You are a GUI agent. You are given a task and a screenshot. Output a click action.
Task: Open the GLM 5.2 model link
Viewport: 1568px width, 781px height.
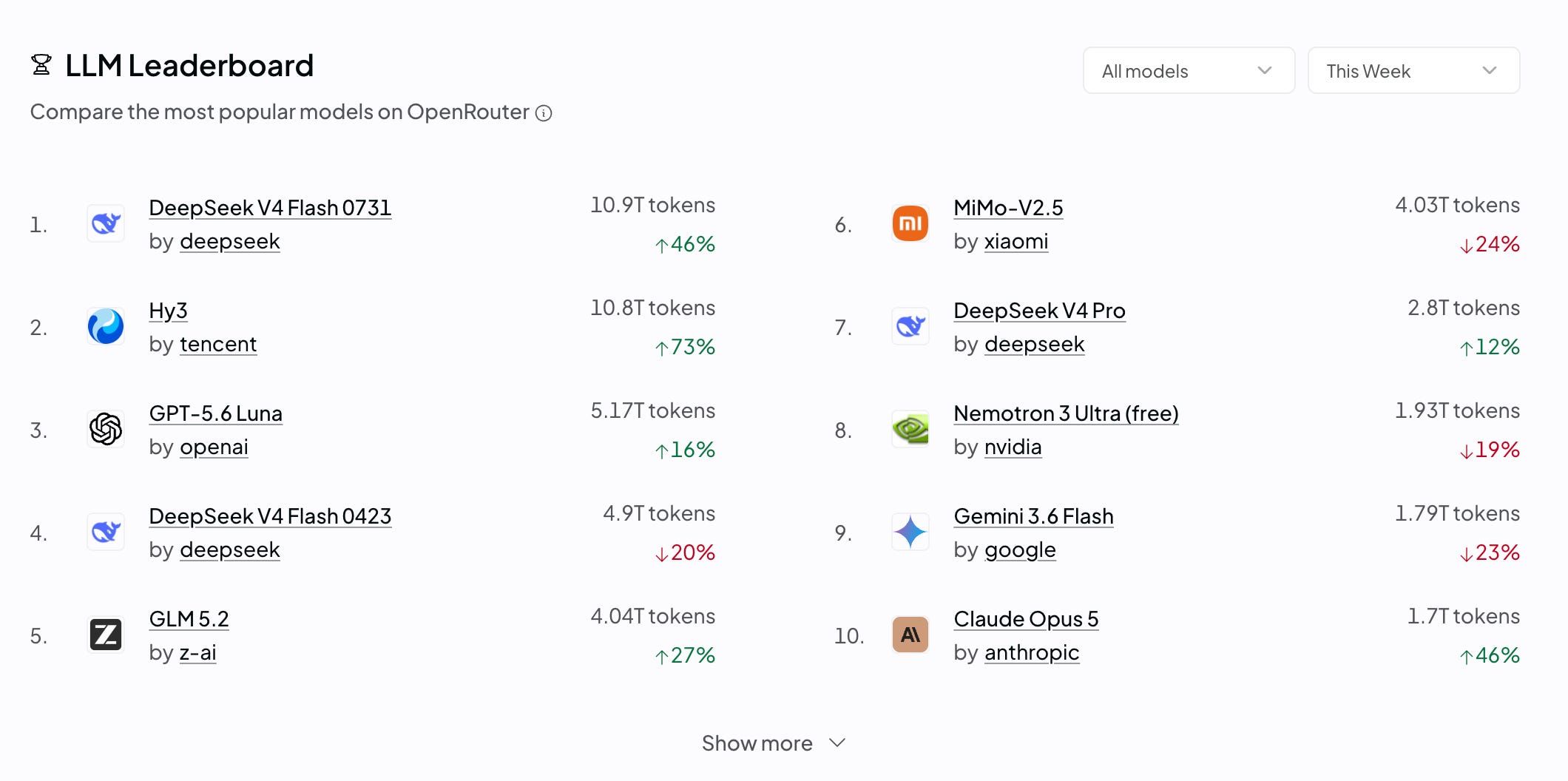pyautogui.click(x=189, y=619)
